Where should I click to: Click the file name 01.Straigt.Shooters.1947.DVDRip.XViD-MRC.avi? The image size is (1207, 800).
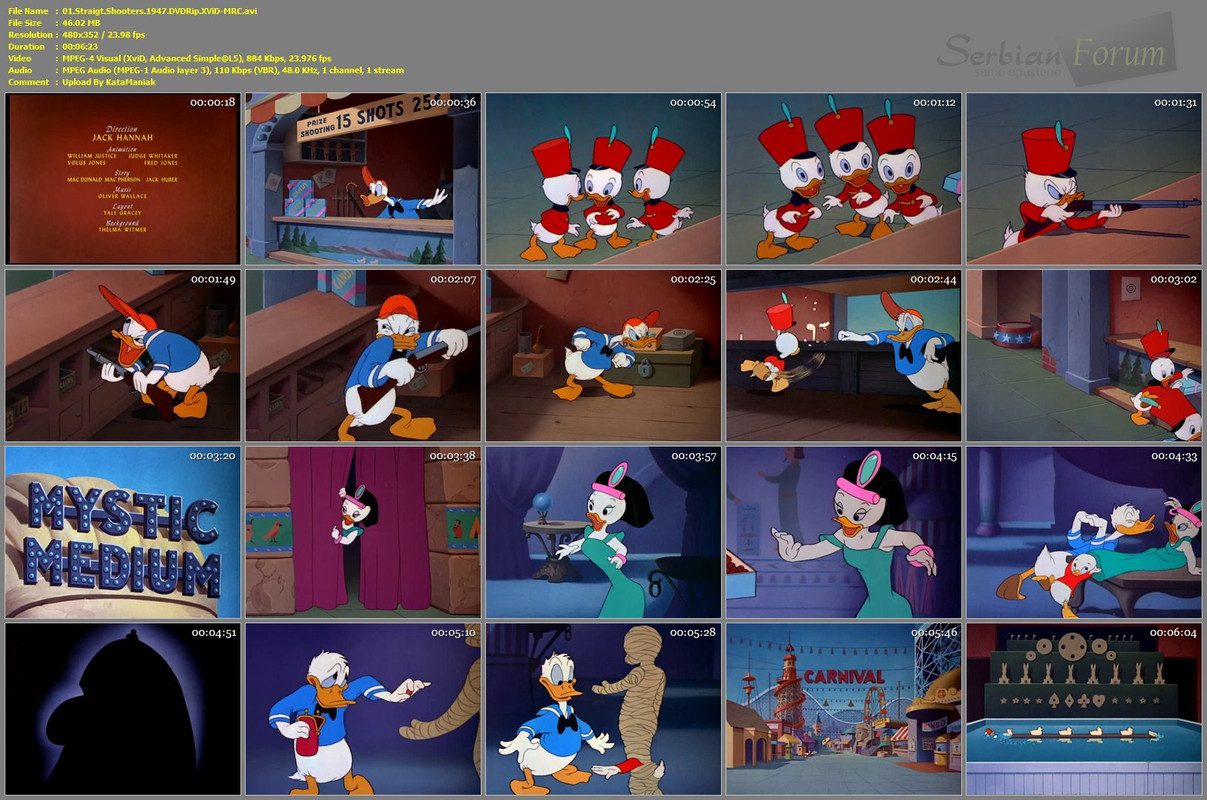[x=159, y=10]
